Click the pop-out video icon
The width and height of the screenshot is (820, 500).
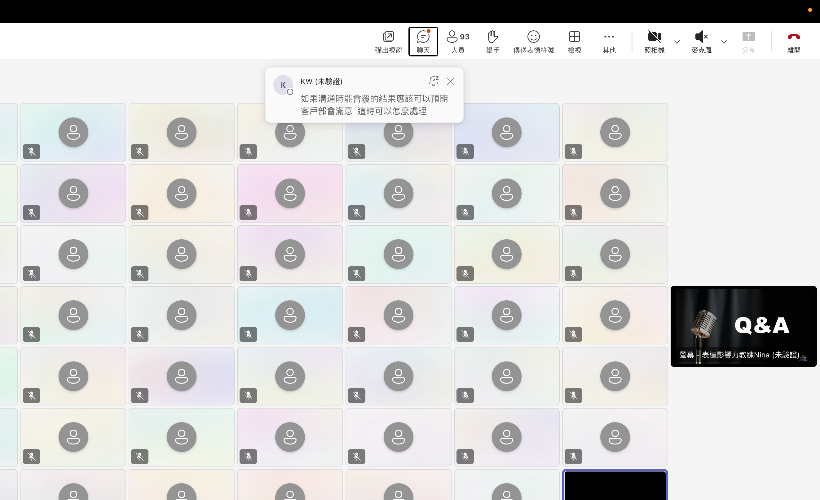pyautogui.click(x=388, y=40)
